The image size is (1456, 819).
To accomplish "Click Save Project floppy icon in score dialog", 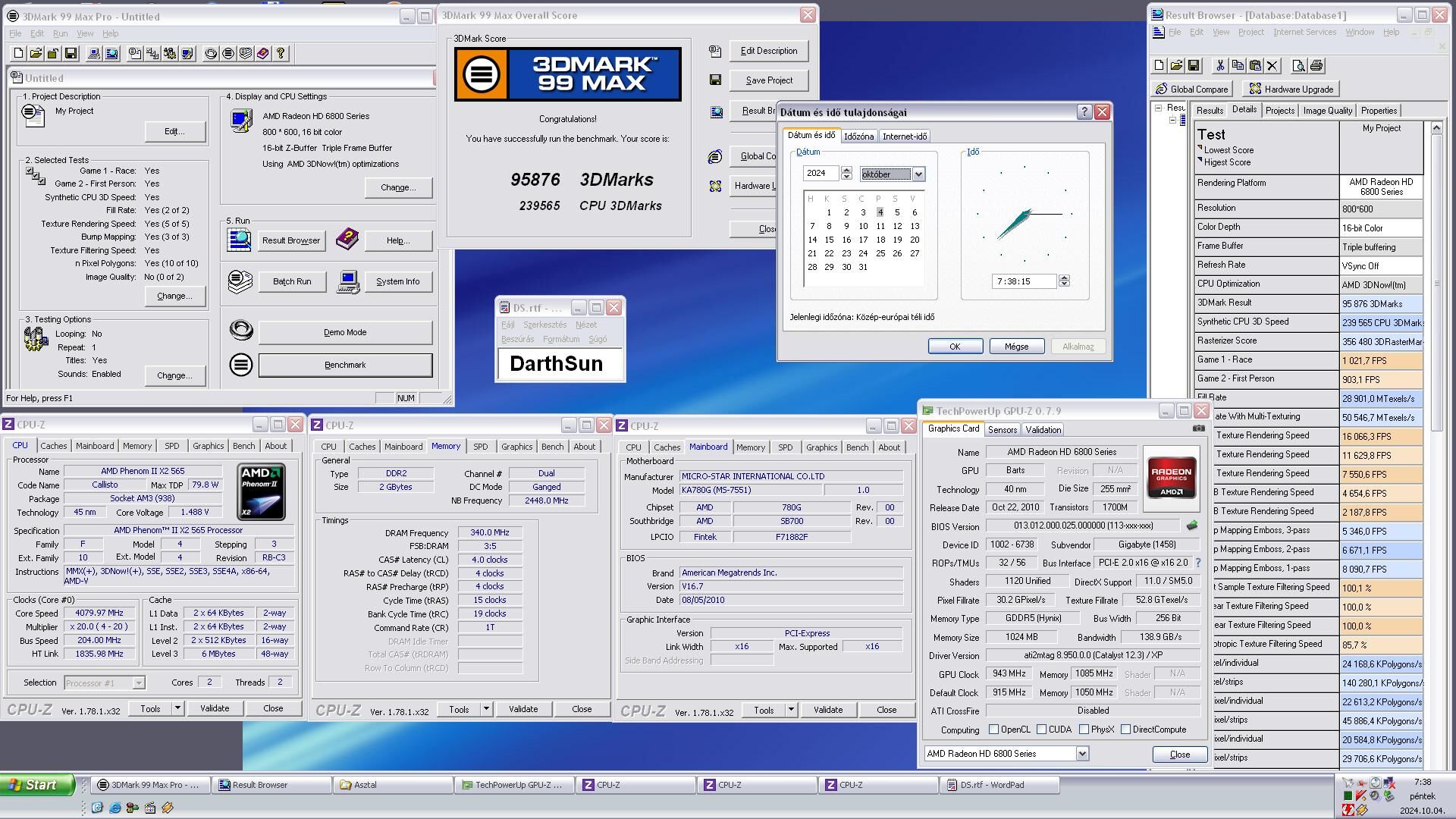I will [x=715, y=80].
